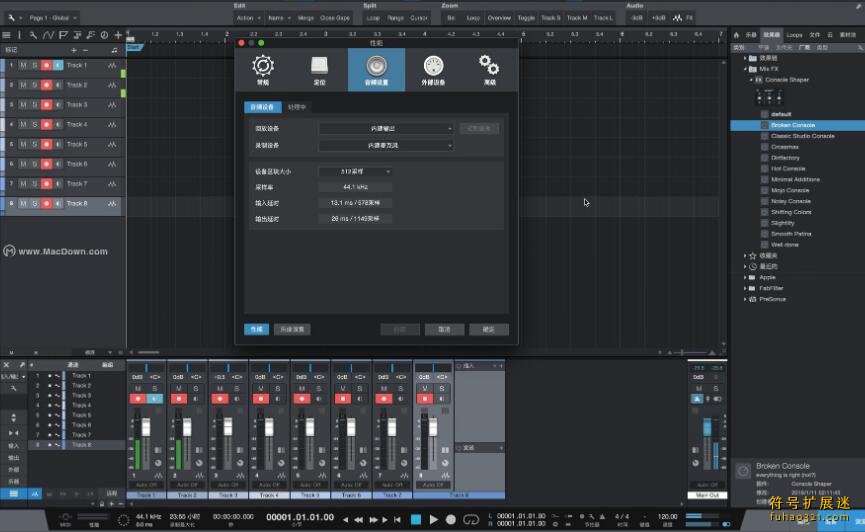865x532 pixels.
Task: Open the Page 1 - Global dropdown
Action: pos(53,18)
